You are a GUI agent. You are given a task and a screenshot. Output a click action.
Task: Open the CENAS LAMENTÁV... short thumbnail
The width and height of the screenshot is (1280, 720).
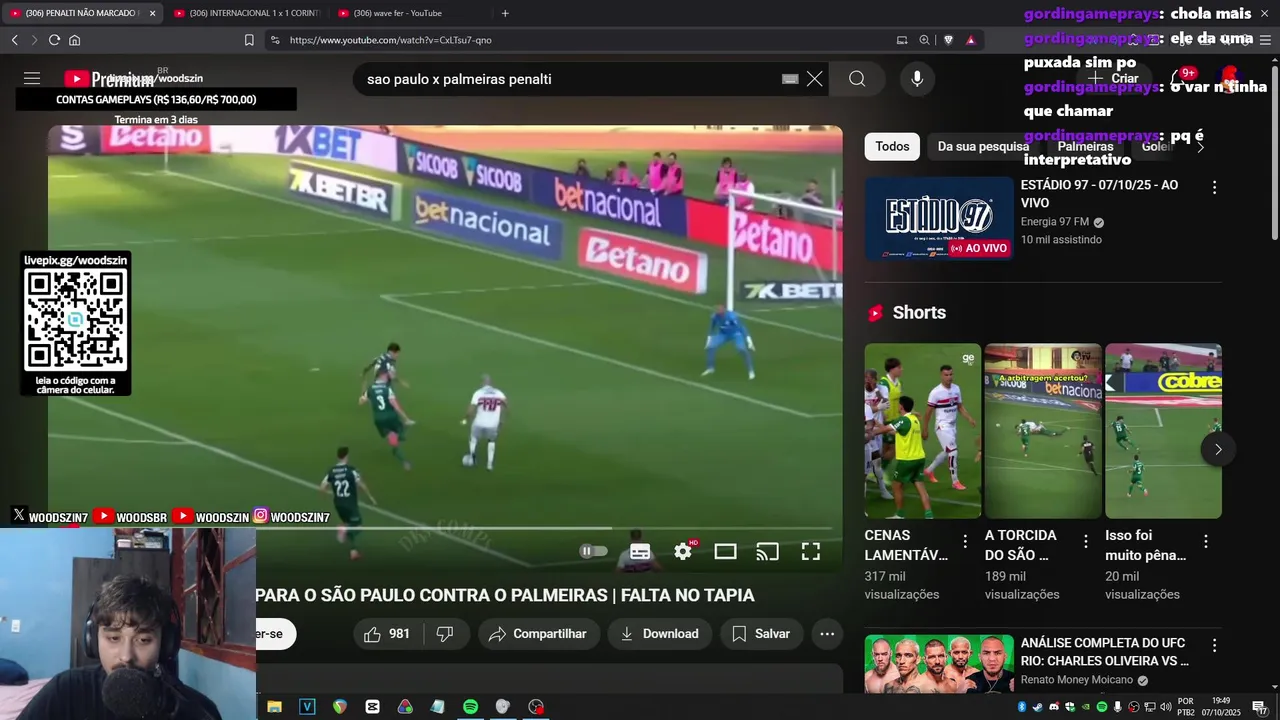[923, 431]
